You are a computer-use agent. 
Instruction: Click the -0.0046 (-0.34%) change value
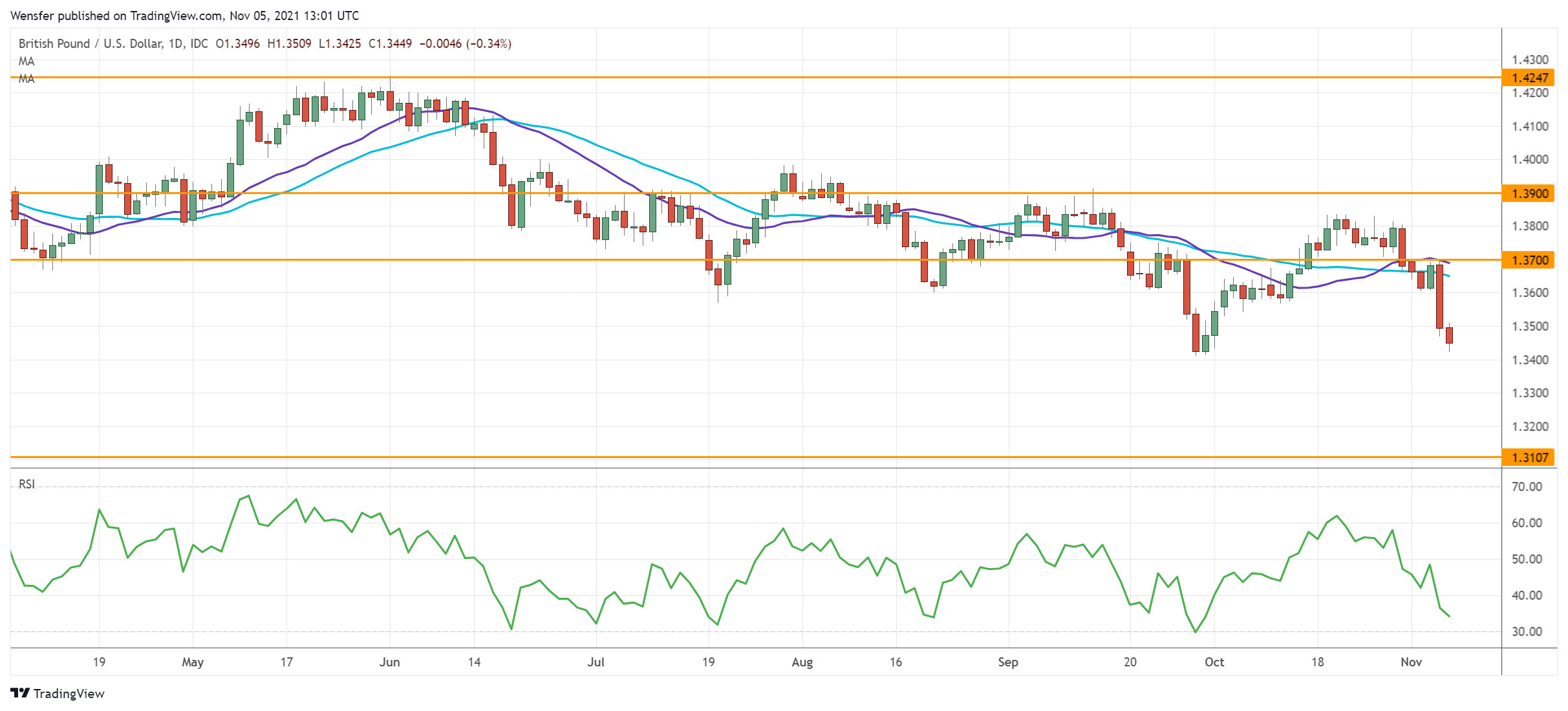point(465,43)
